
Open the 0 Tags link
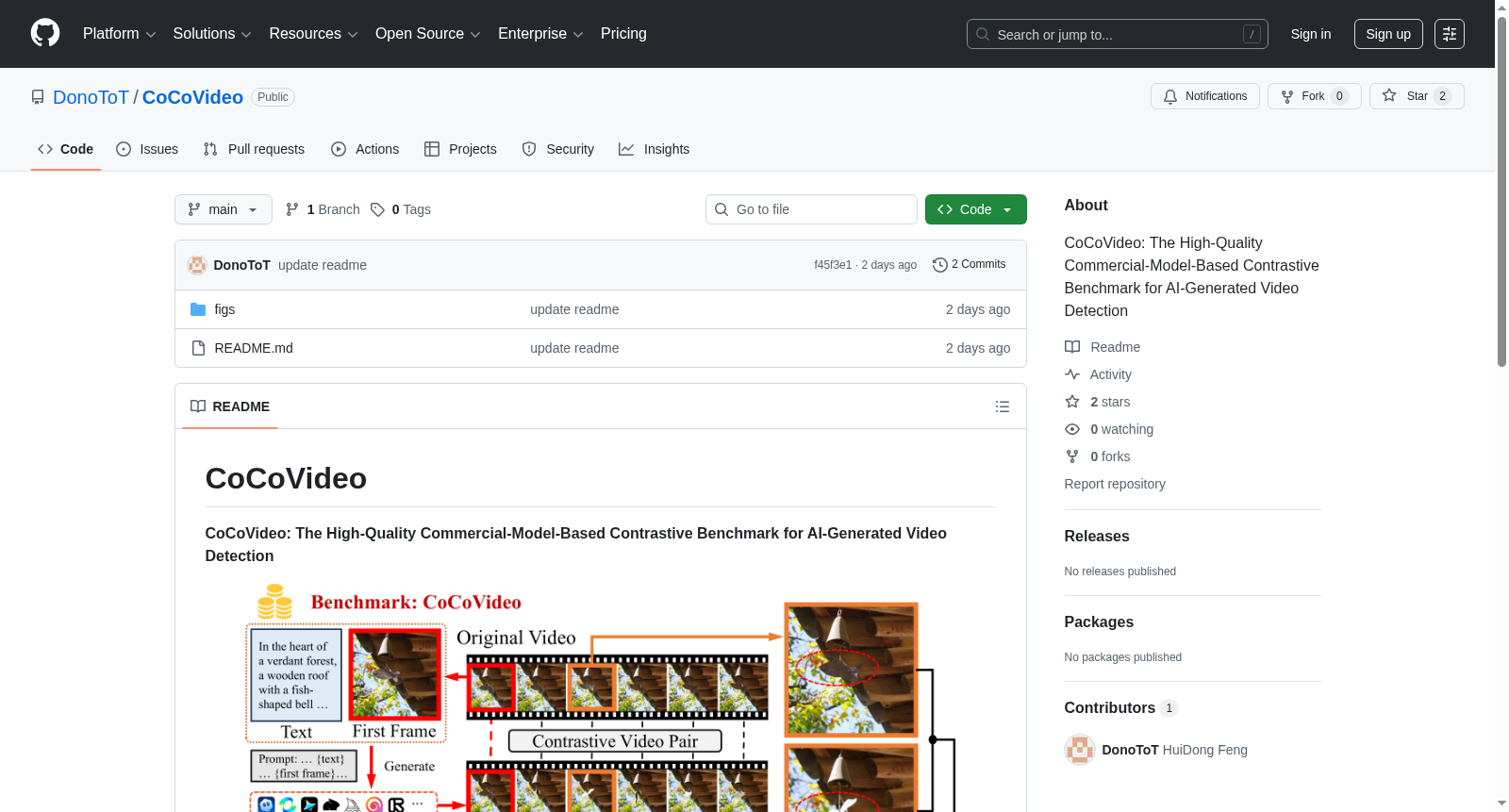click(401, 209)
